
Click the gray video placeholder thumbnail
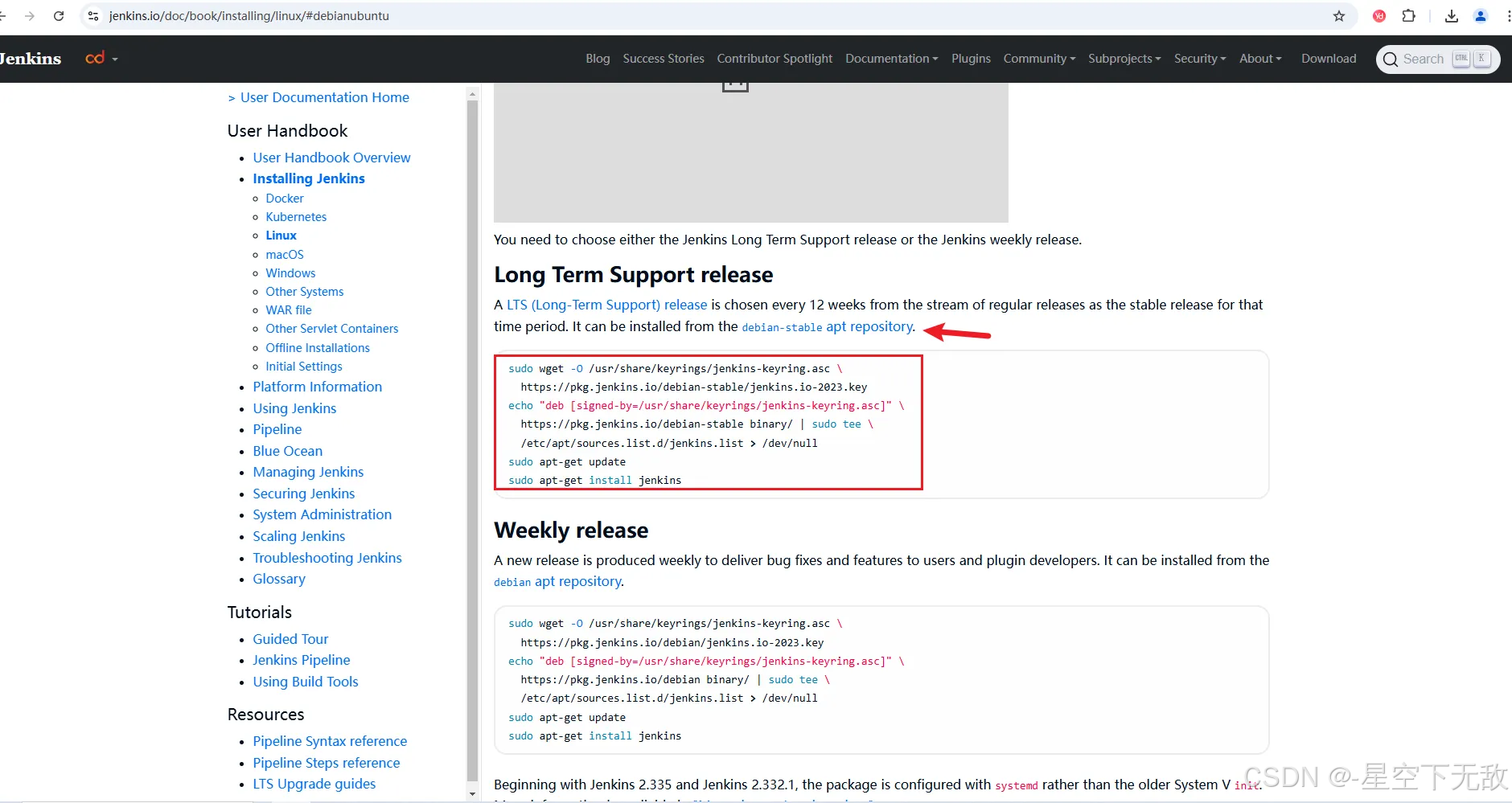[x=750, y=152]
